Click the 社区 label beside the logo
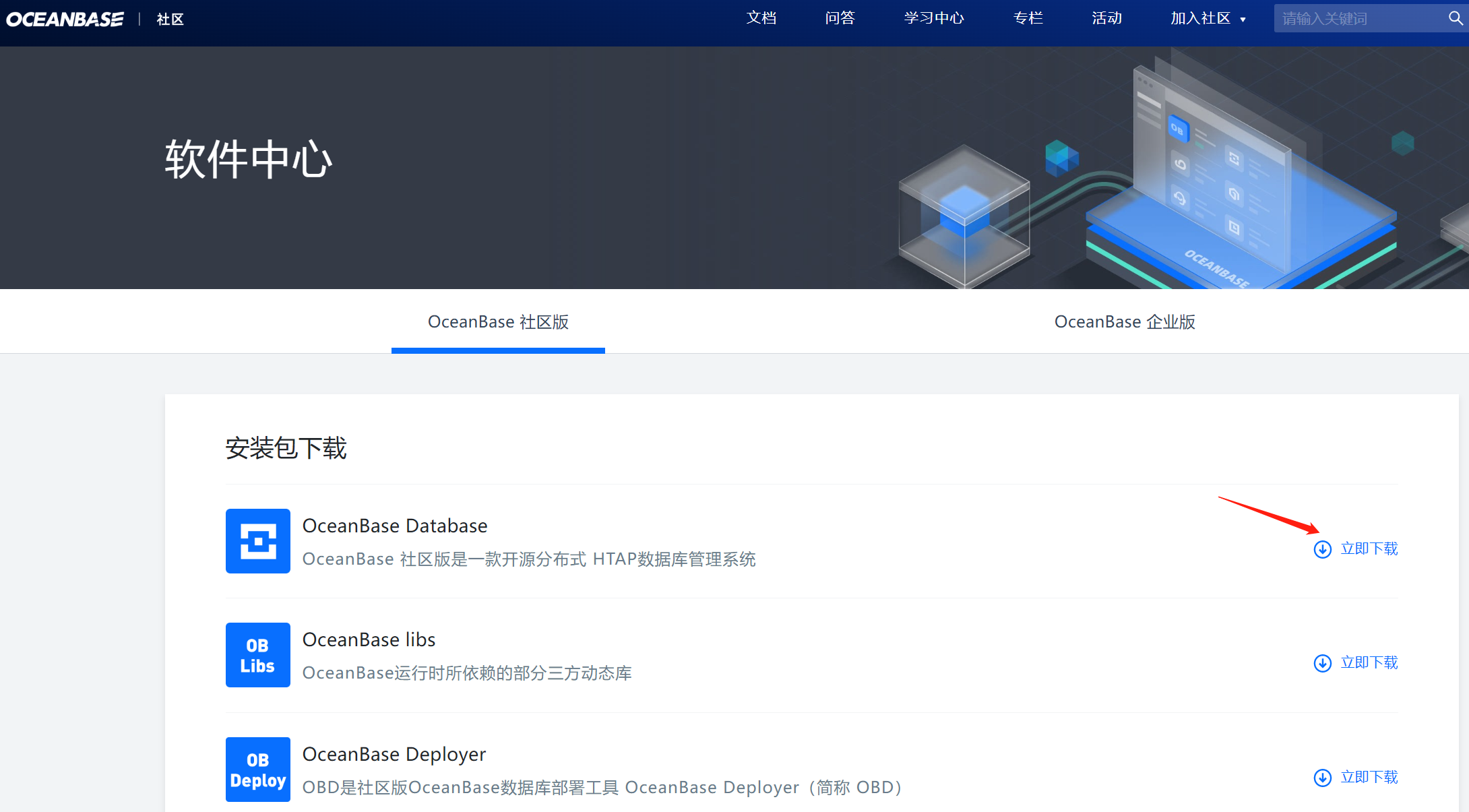The width and height of the screenshot is (1469, 812). pos(170,20)
